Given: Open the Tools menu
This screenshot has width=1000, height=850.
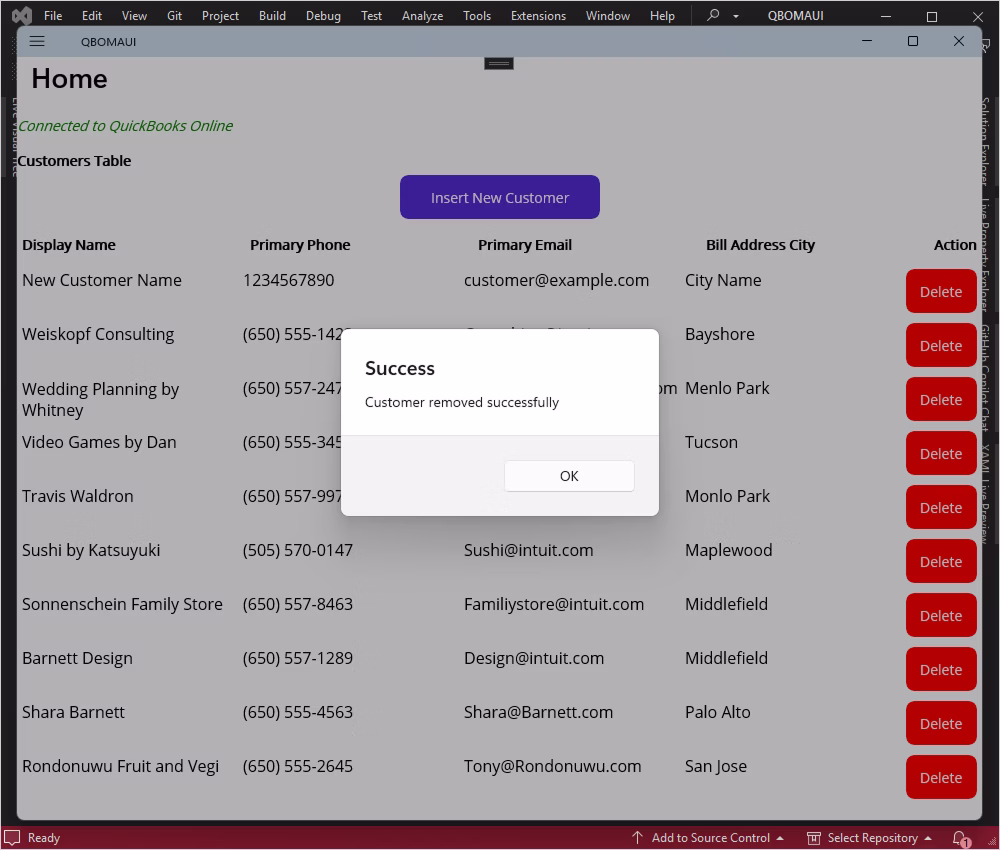Looking at the screenshot, I should coord(477,15).
